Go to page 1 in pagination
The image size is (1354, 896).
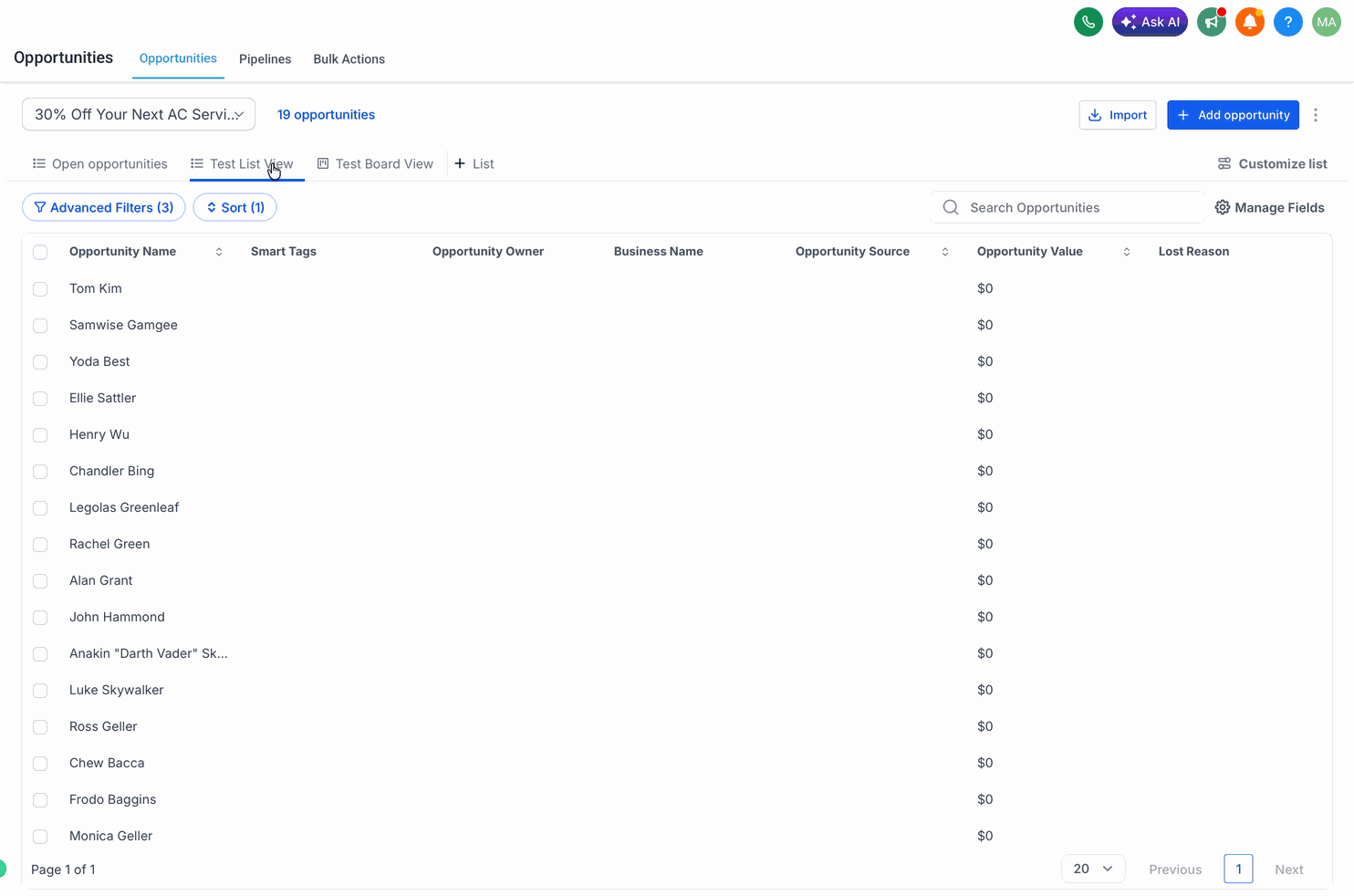tap(1238, 869)
